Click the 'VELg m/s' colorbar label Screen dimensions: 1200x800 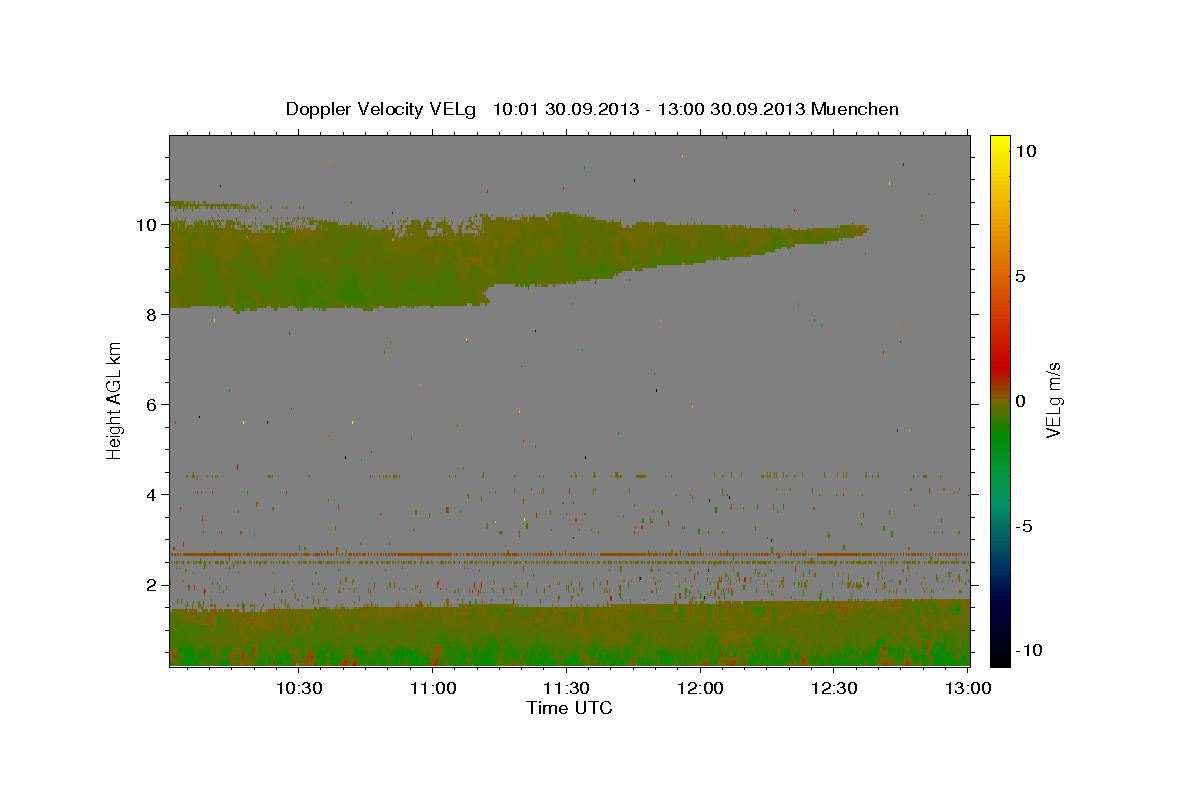pos(1053,400)
